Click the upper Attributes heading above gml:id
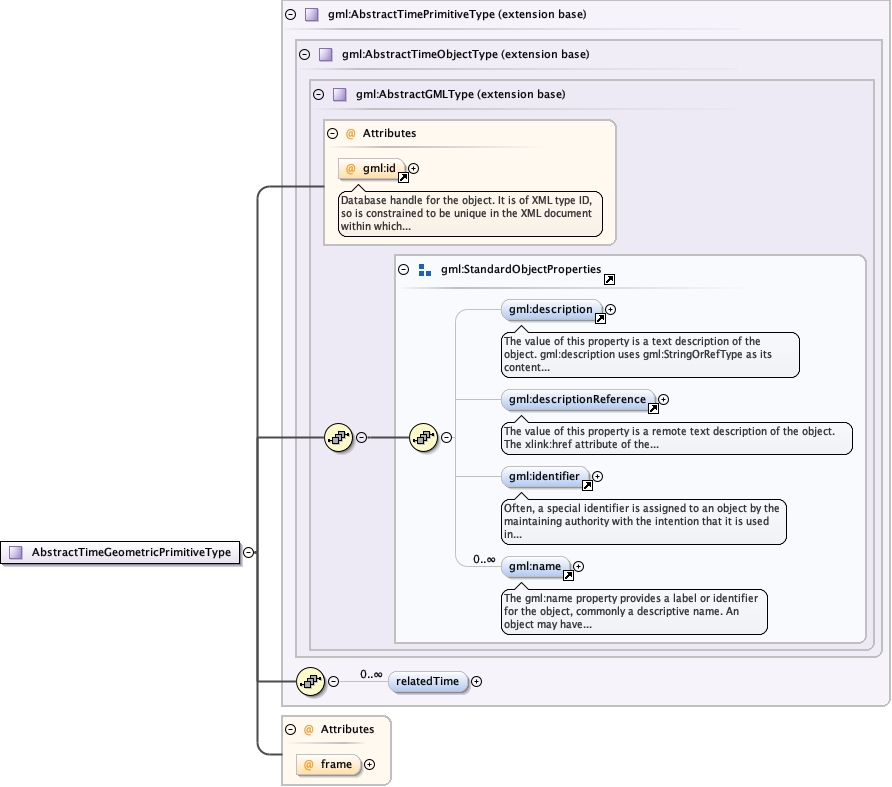Image resolution: width=892 pixels, height=787 pixels. (x=390, y=134)
